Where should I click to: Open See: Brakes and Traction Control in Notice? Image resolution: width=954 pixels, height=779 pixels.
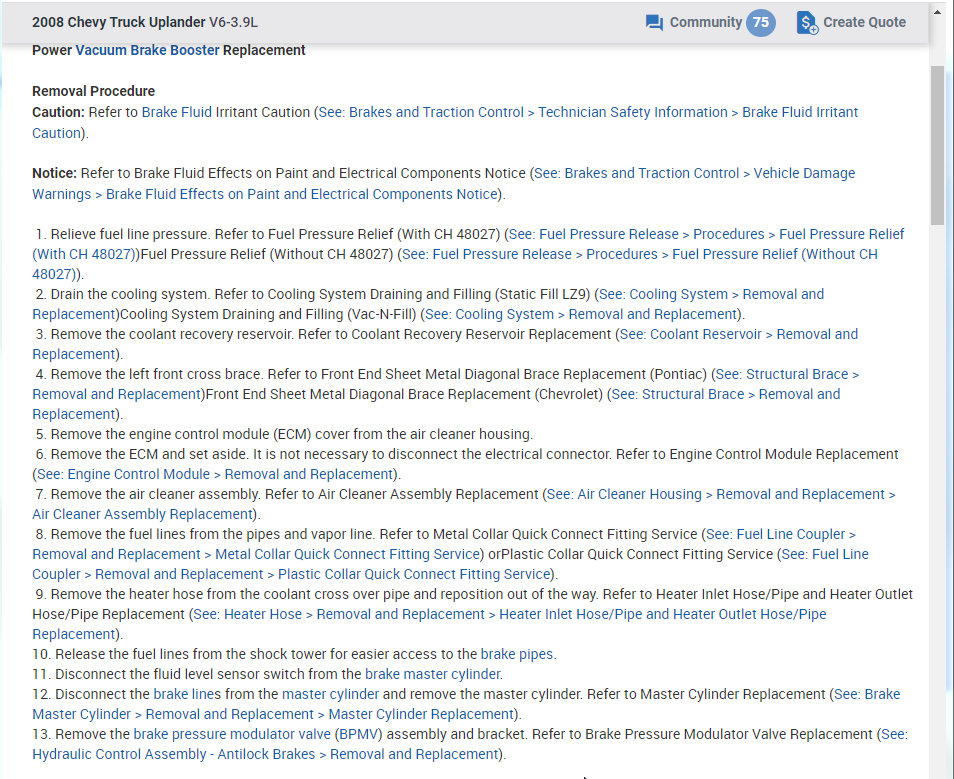pyautogui.click(x=636, y=173)
